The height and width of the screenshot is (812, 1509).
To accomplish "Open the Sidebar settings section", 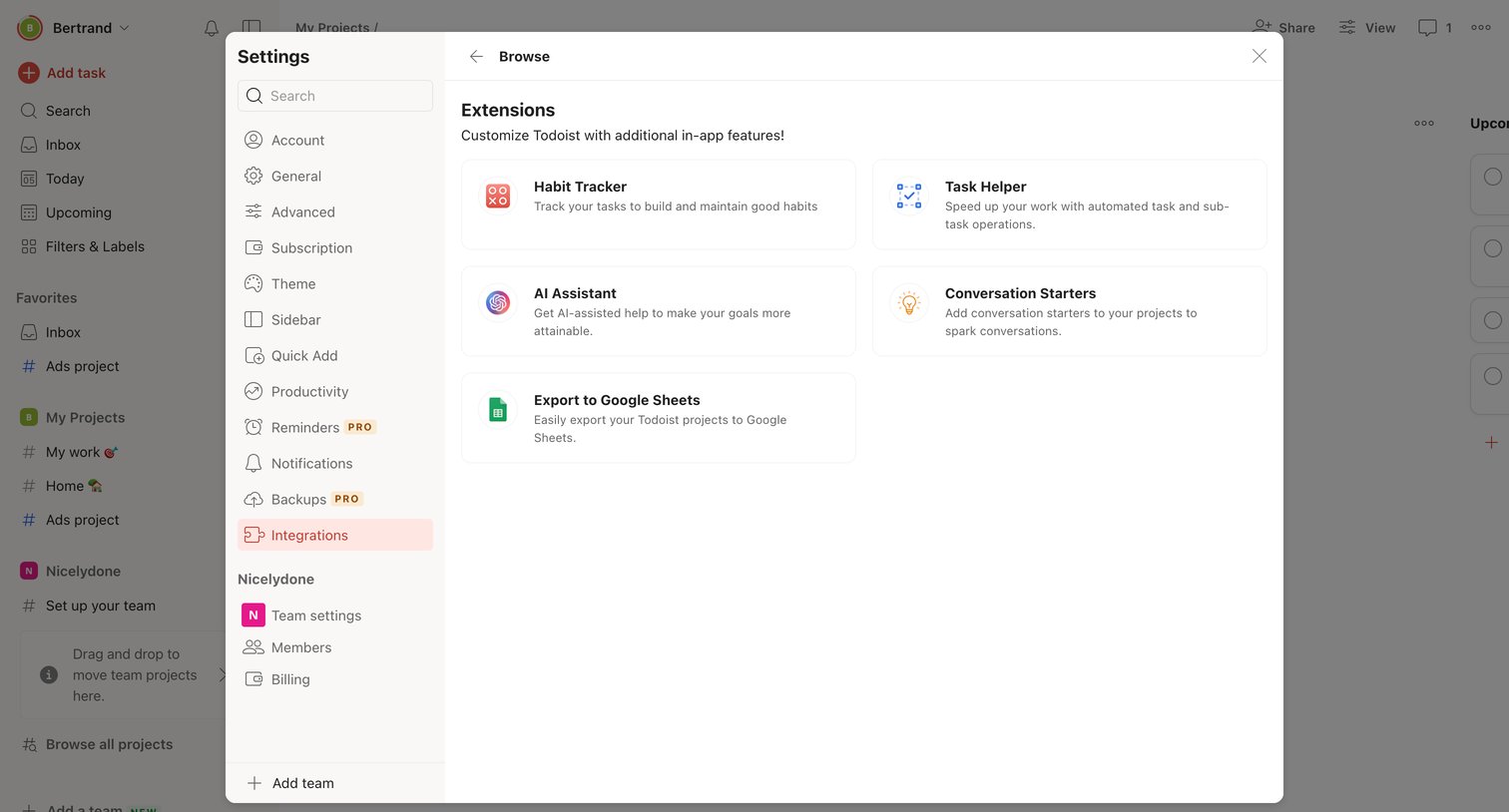I will click(335, 320).
